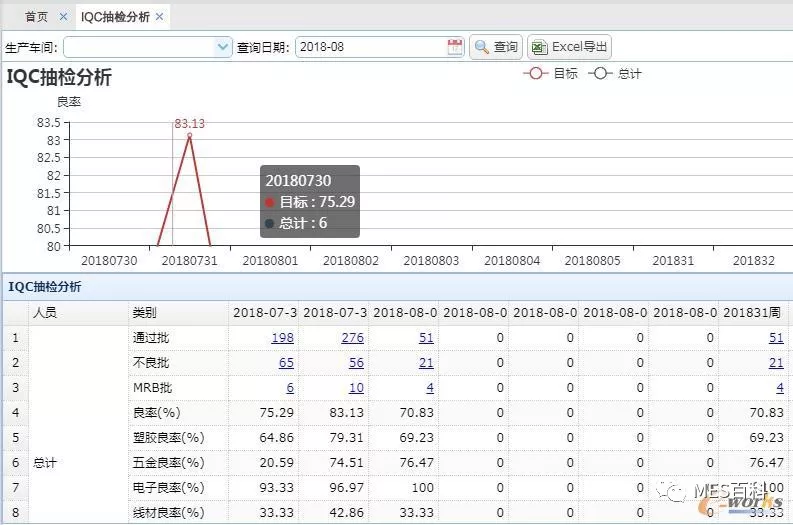Viewport: 793px width, 525px height.
Task: Toggle the 目标 legend series
Action: (550, 74)
